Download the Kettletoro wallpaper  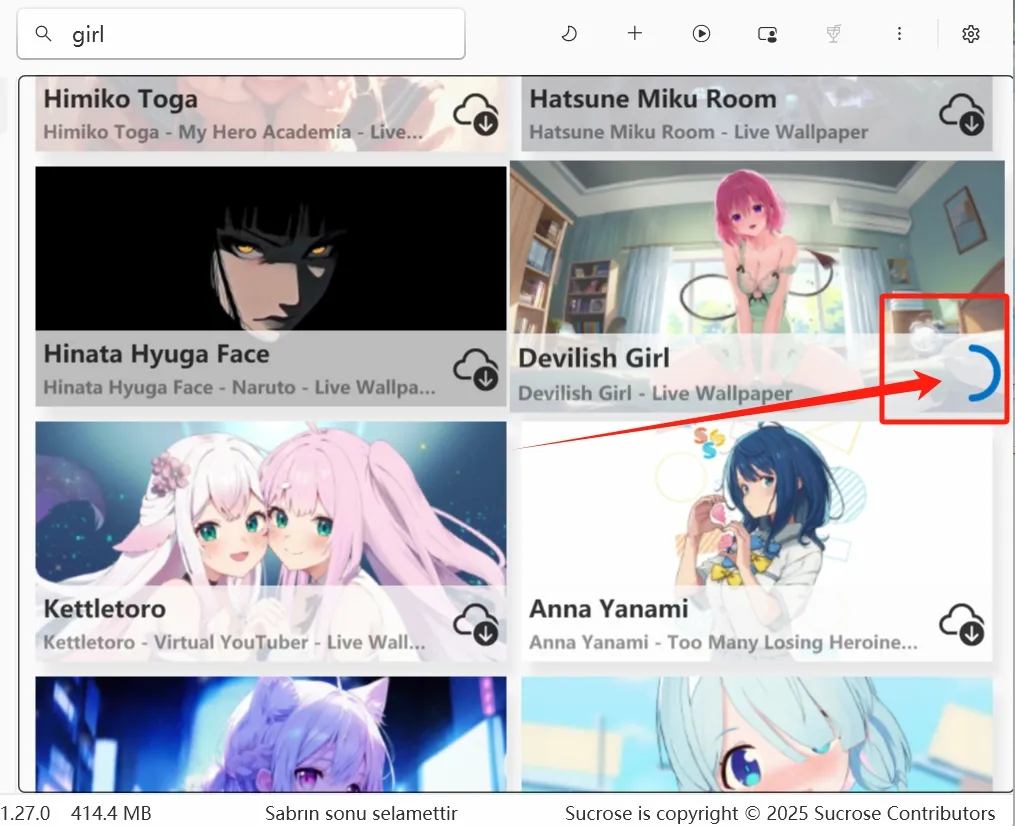[x=476, y=624]
